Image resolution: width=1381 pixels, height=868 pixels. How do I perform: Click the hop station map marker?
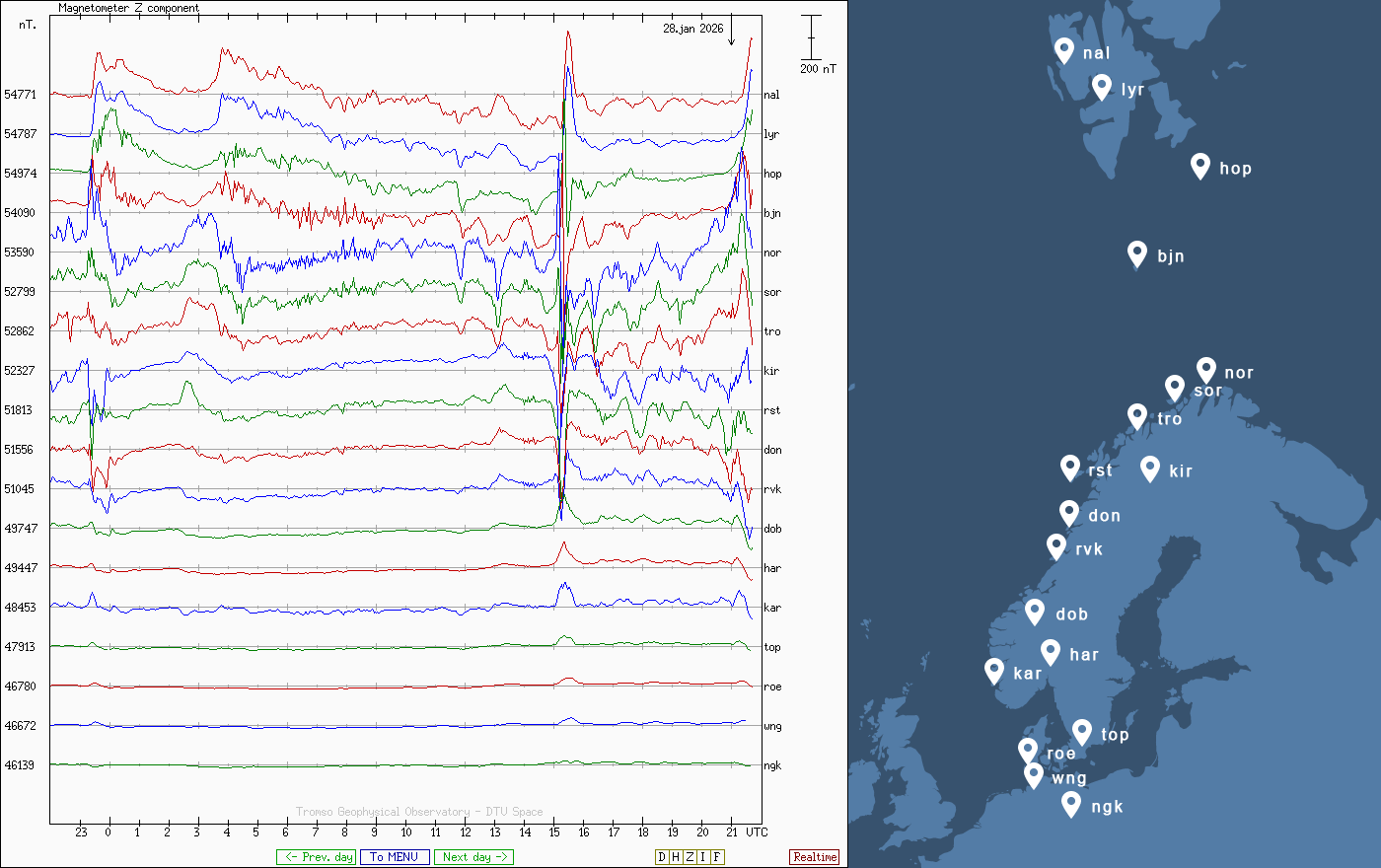pos(1199,165)
